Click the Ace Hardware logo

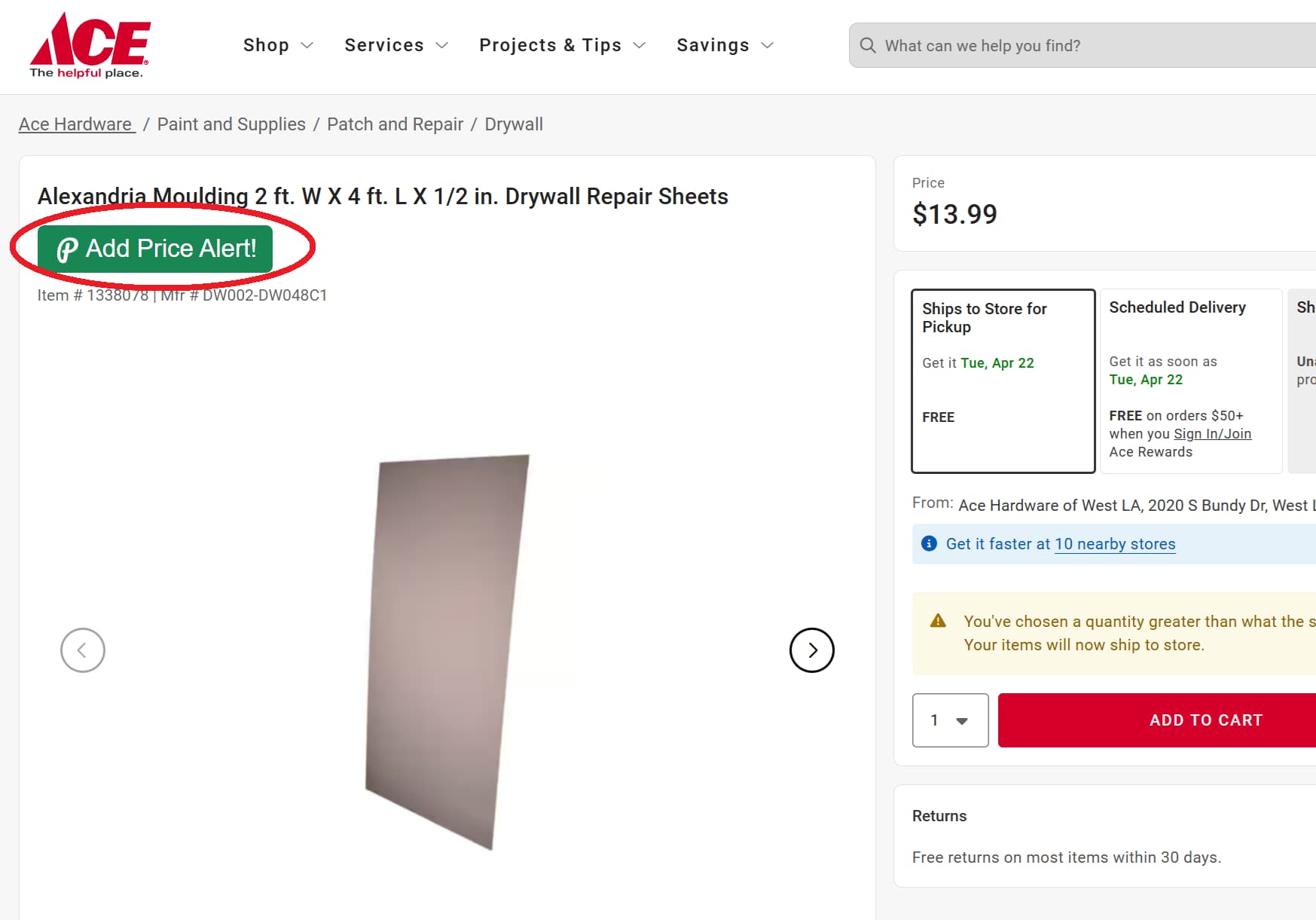click(x=89, y=41)
